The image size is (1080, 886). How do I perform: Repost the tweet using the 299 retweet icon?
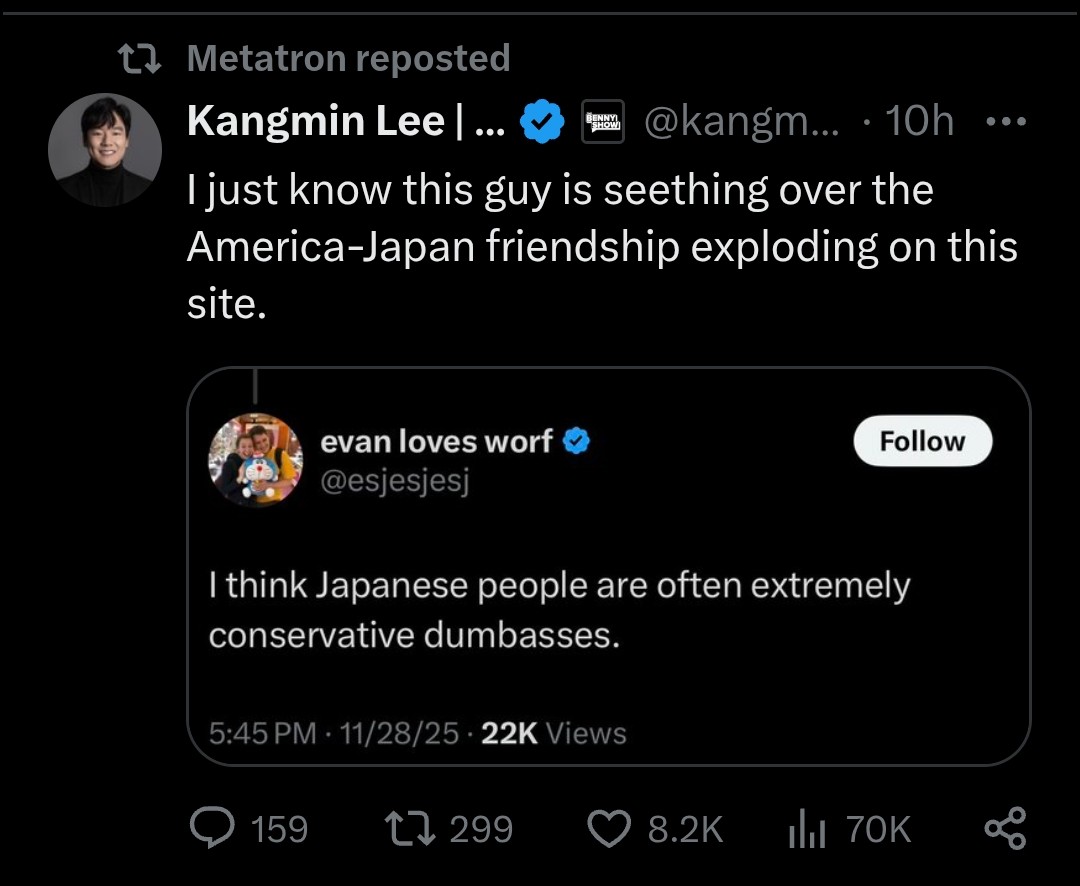pos(408,829)
